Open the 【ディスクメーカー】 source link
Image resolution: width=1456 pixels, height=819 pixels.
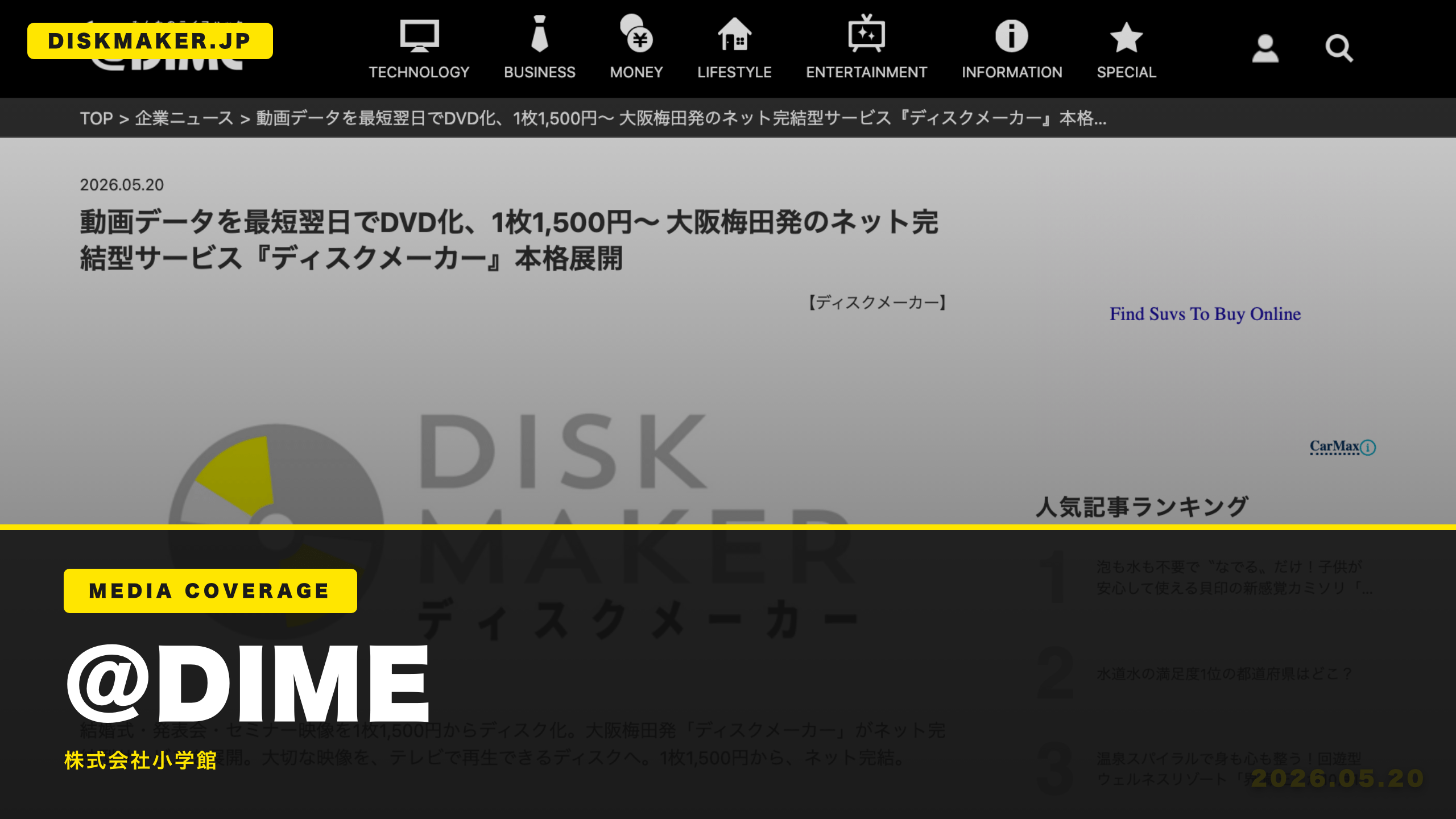coord(877,303)
